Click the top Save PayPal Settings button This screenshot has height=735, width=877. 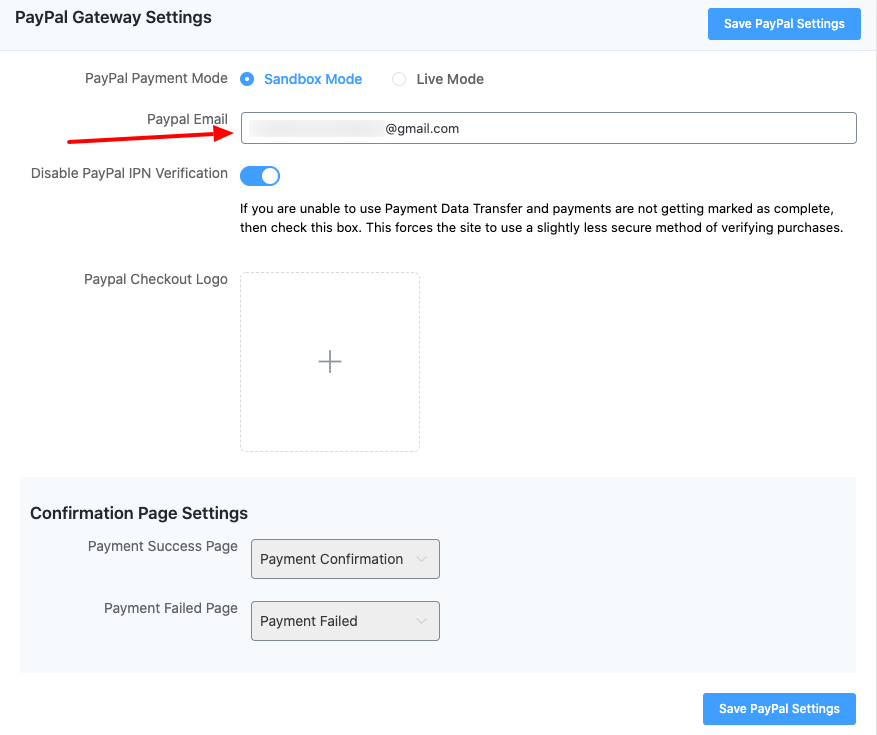click(784, 24)
